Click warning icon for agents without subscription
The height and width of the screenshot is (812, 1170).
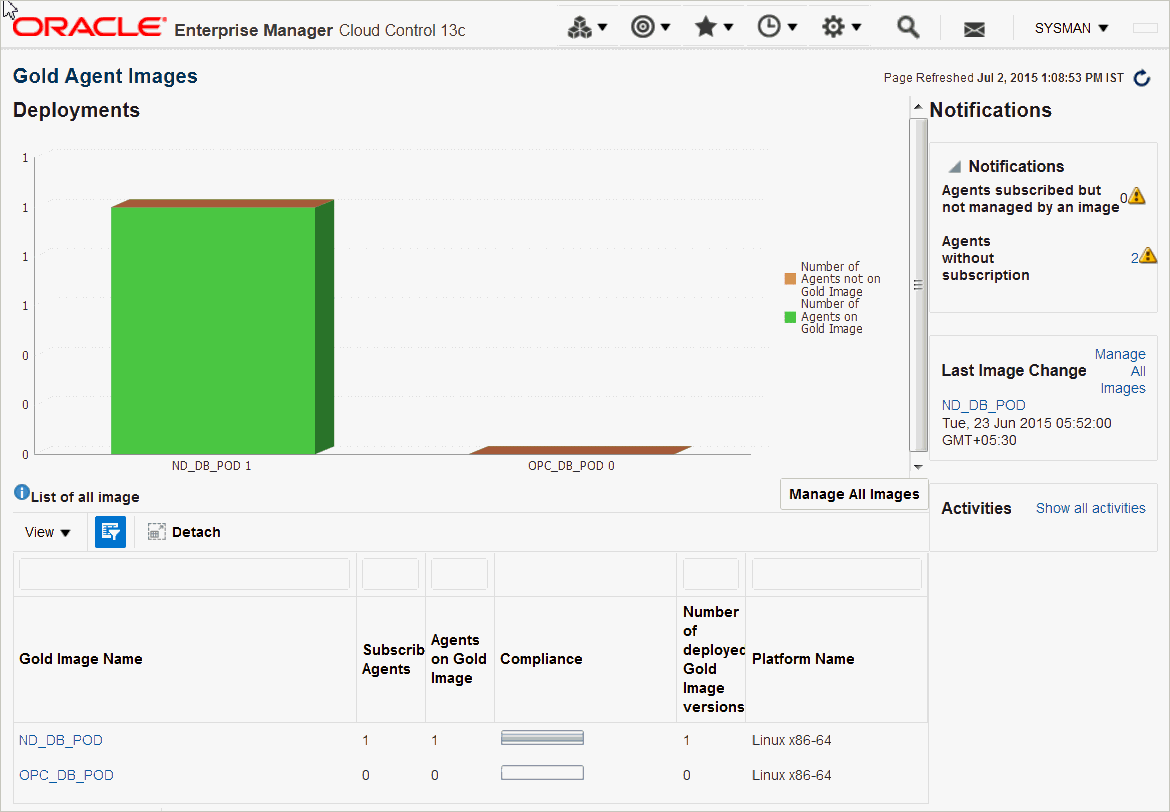pos(1148,255)
